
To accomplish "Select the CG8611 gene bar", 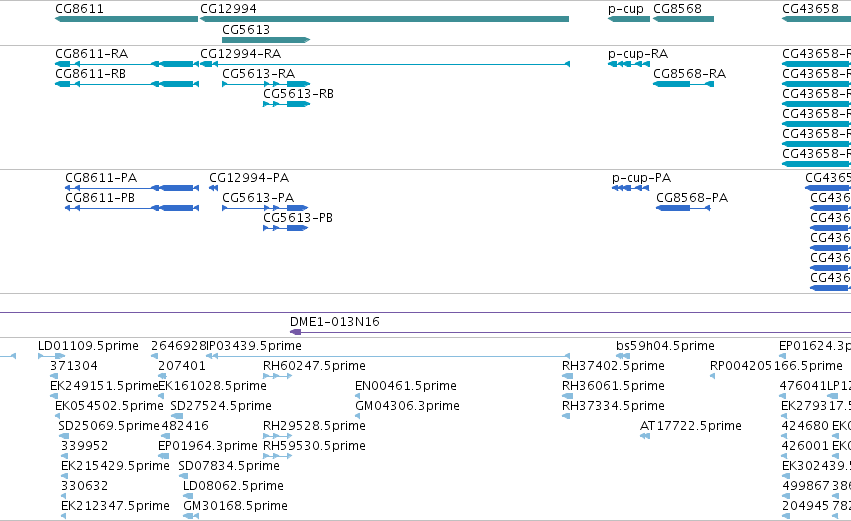I will pos(126,19).
